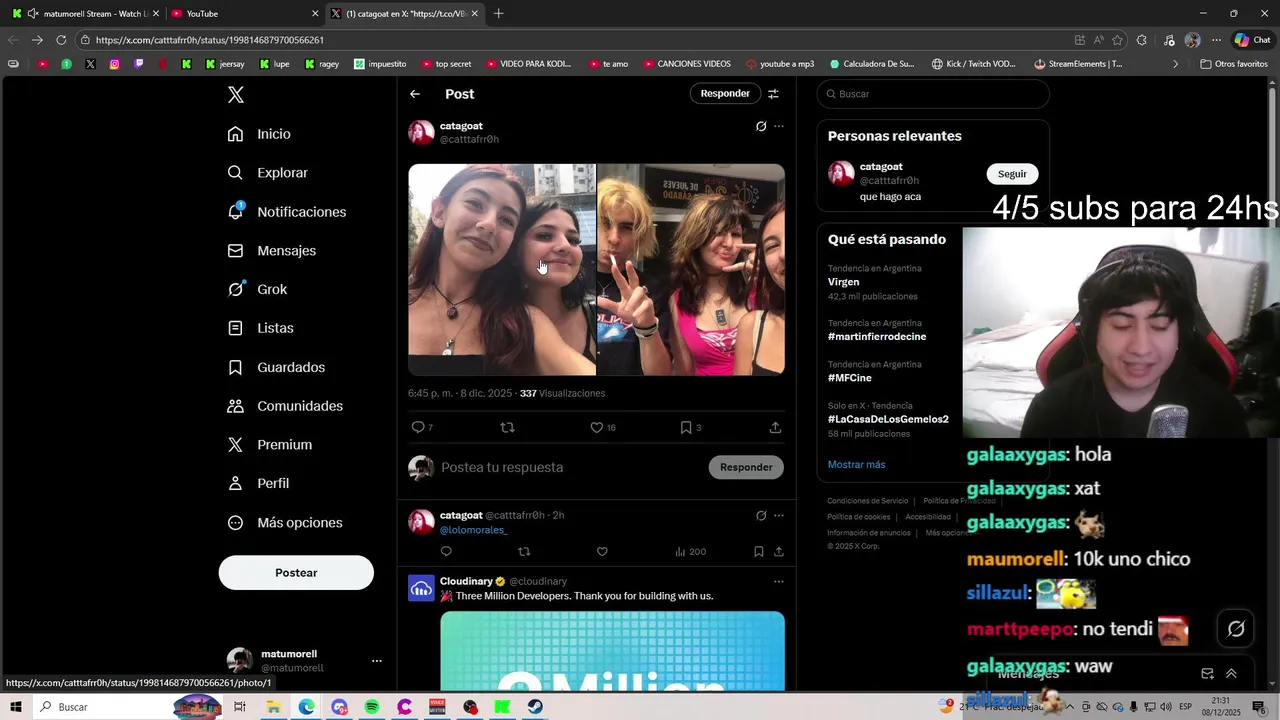Screen dimensions: 1280x720
Task: Open Mensajes in the sidebar
Action: click(x=271, y=251)
